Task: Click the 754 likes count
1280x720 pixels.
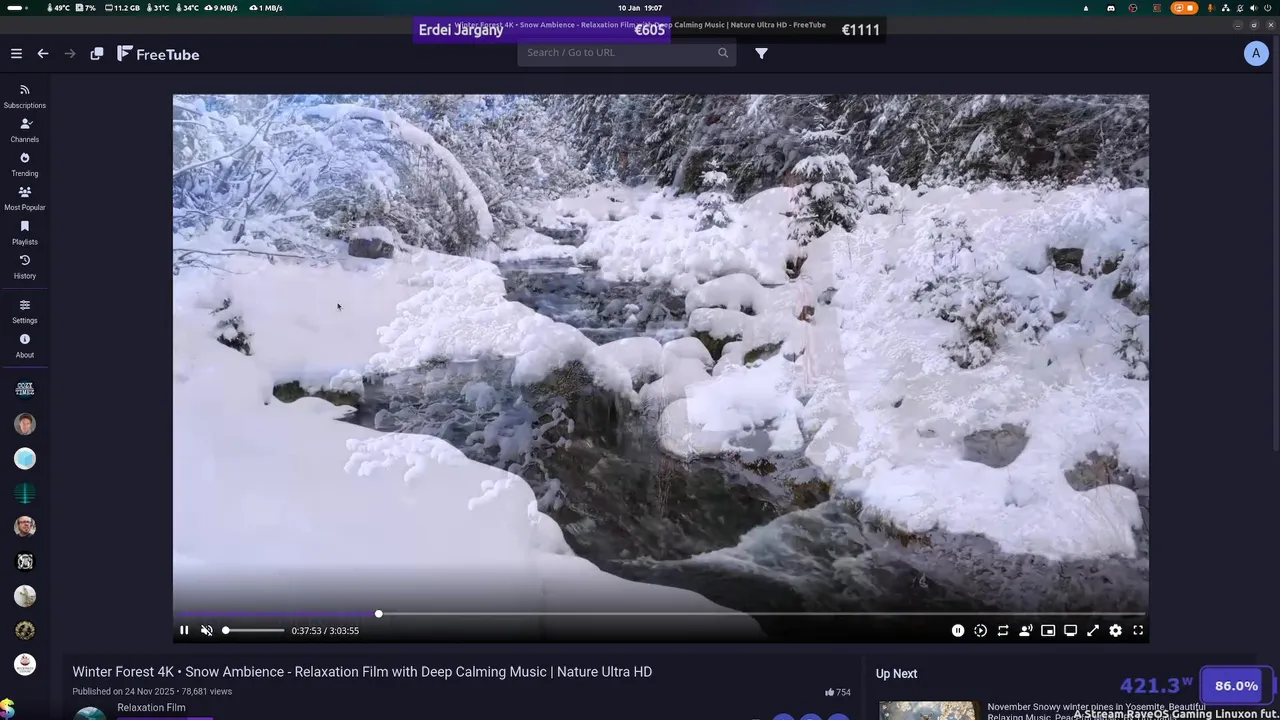Action: tap(838, 692)
